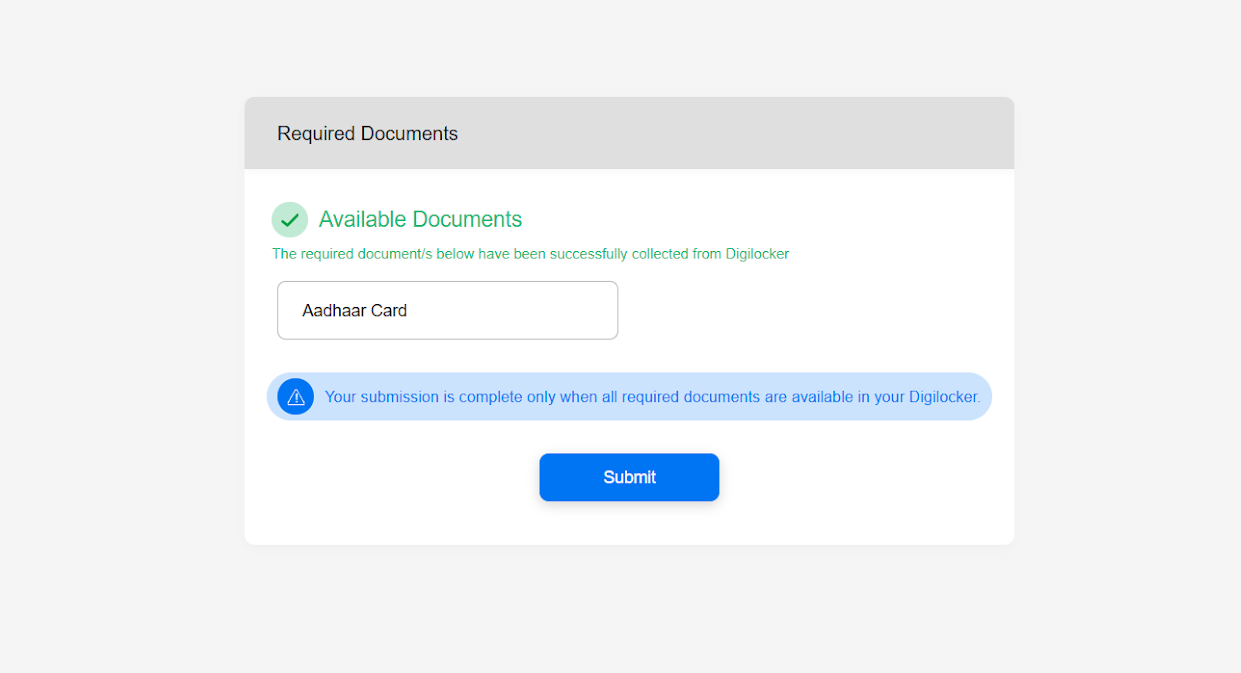
Task: Click the blue submission notice text
Action: pyautogui.click(x=652, y=397)
